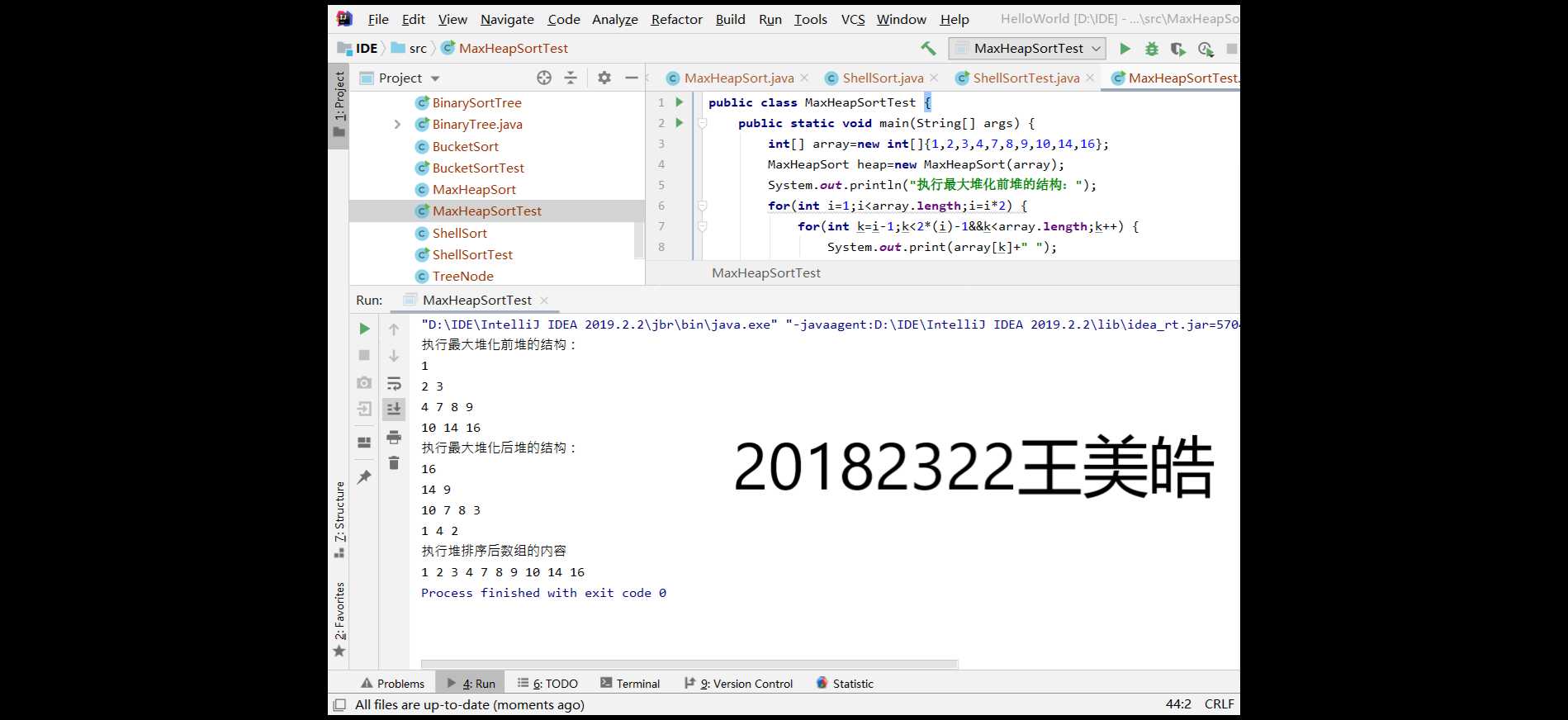Run with coverage icon in the toolbar

tap(1178, 49)
